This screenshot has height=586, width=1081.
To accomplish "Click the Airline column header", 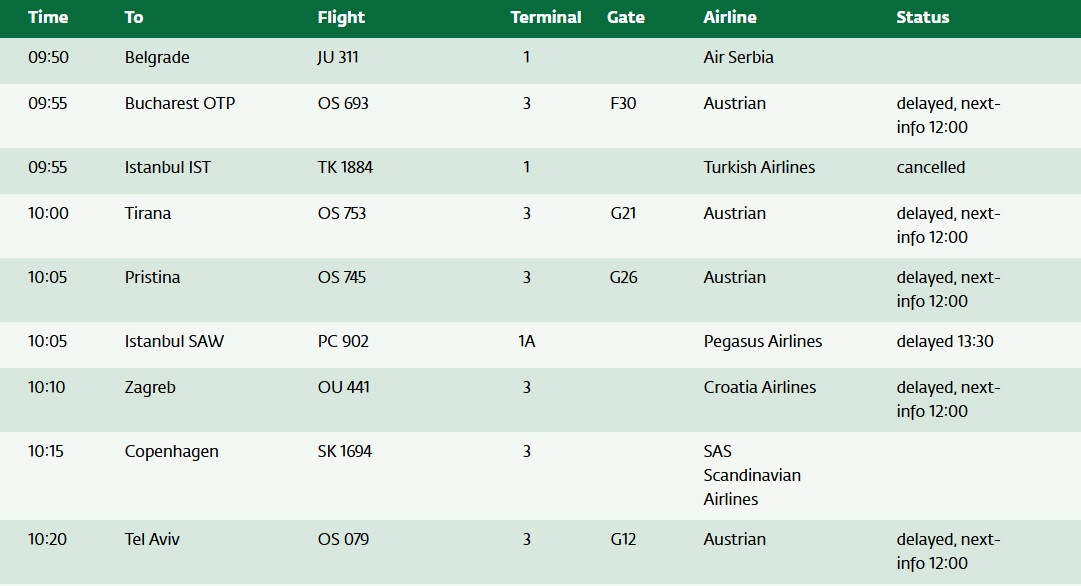I will 730,17.
